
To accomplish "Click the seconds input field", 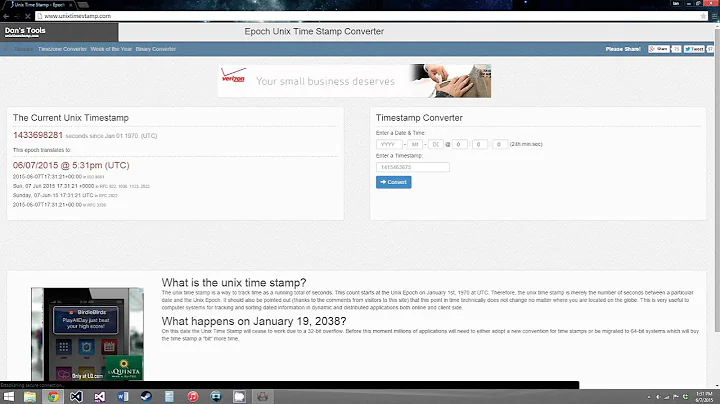I will [x=500, y=144].
